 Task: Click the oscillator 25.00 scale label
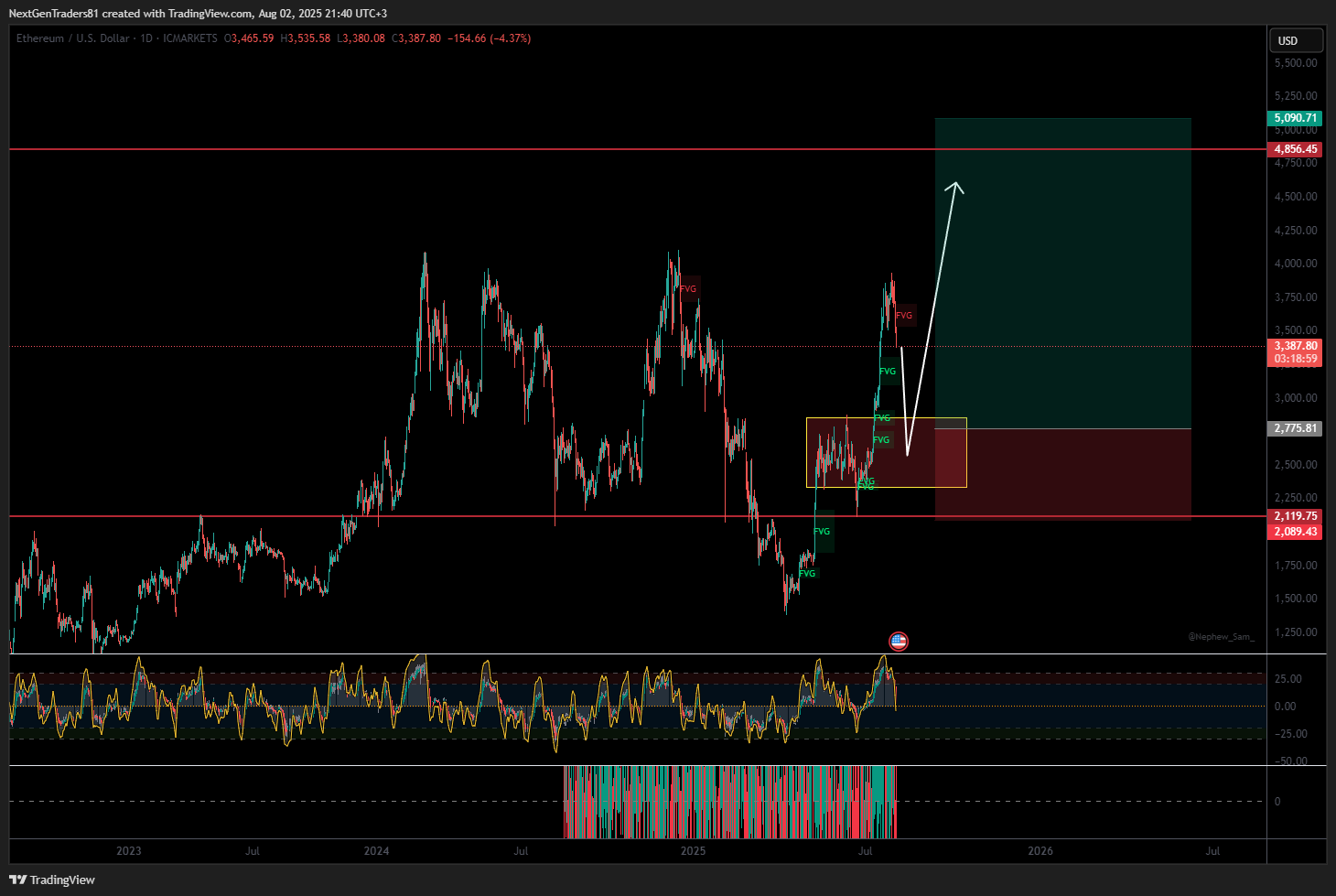point(1287,679)
